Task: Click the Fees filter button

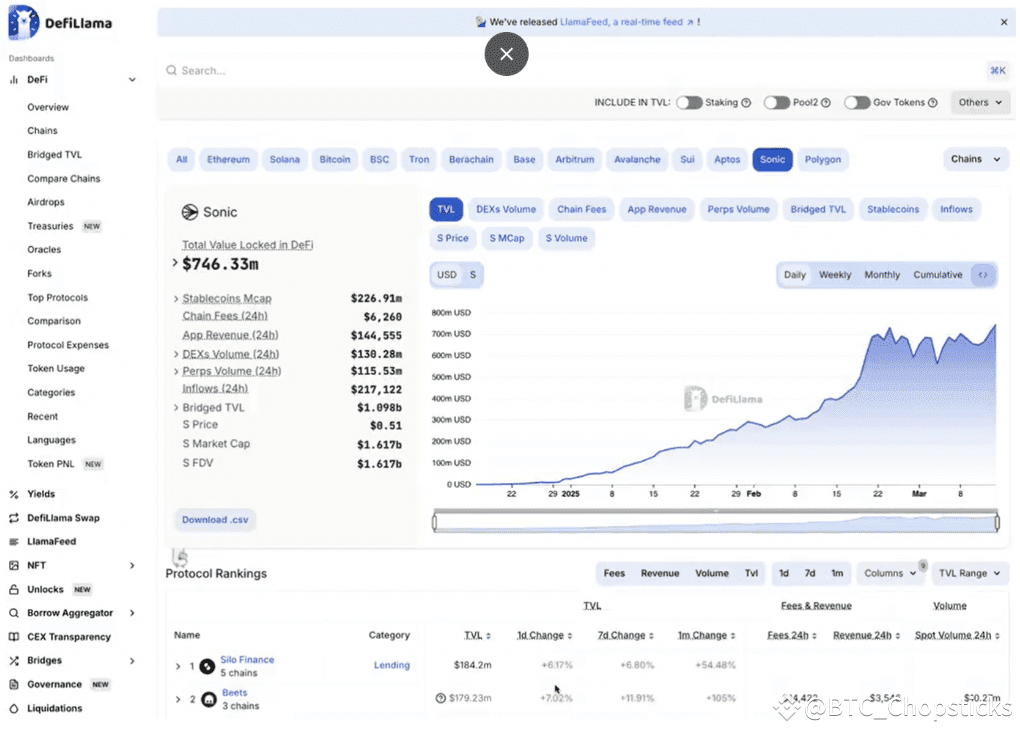Action: (x=614, y=574)
